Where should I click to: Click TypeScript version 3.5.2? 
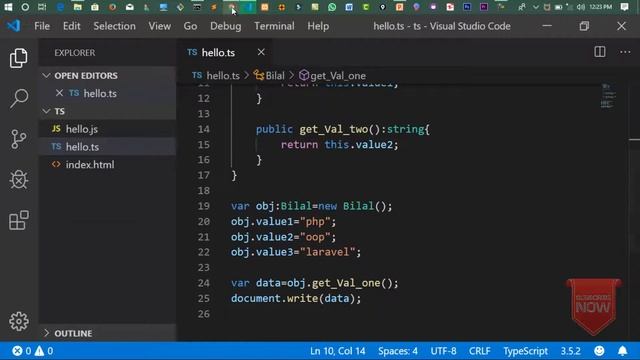(570, 351)
